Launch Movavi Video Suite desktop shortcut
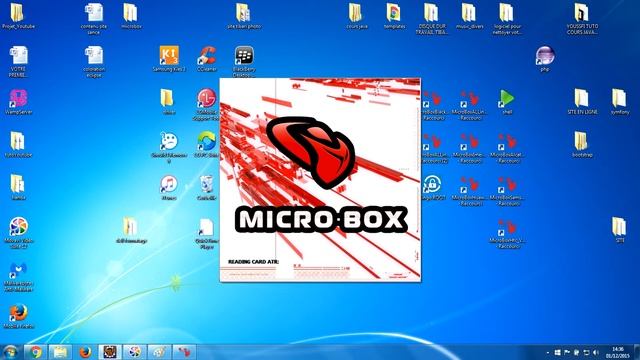640x360 pixels. coord(18,233)
